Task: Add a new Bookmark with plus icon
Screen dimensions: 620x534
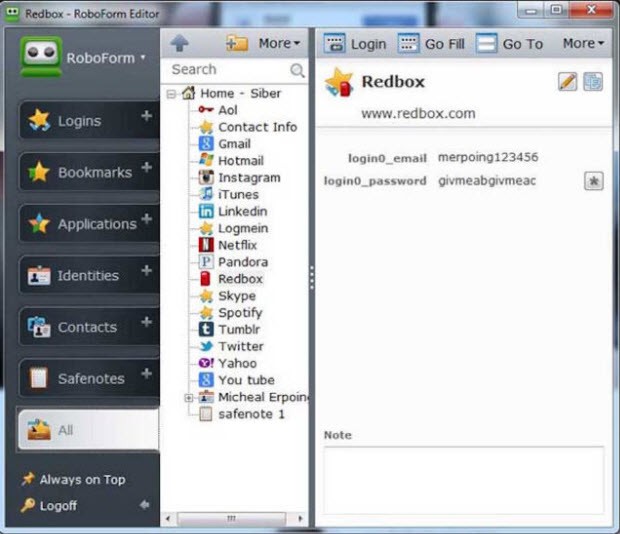Action: [x=147, y=167]
